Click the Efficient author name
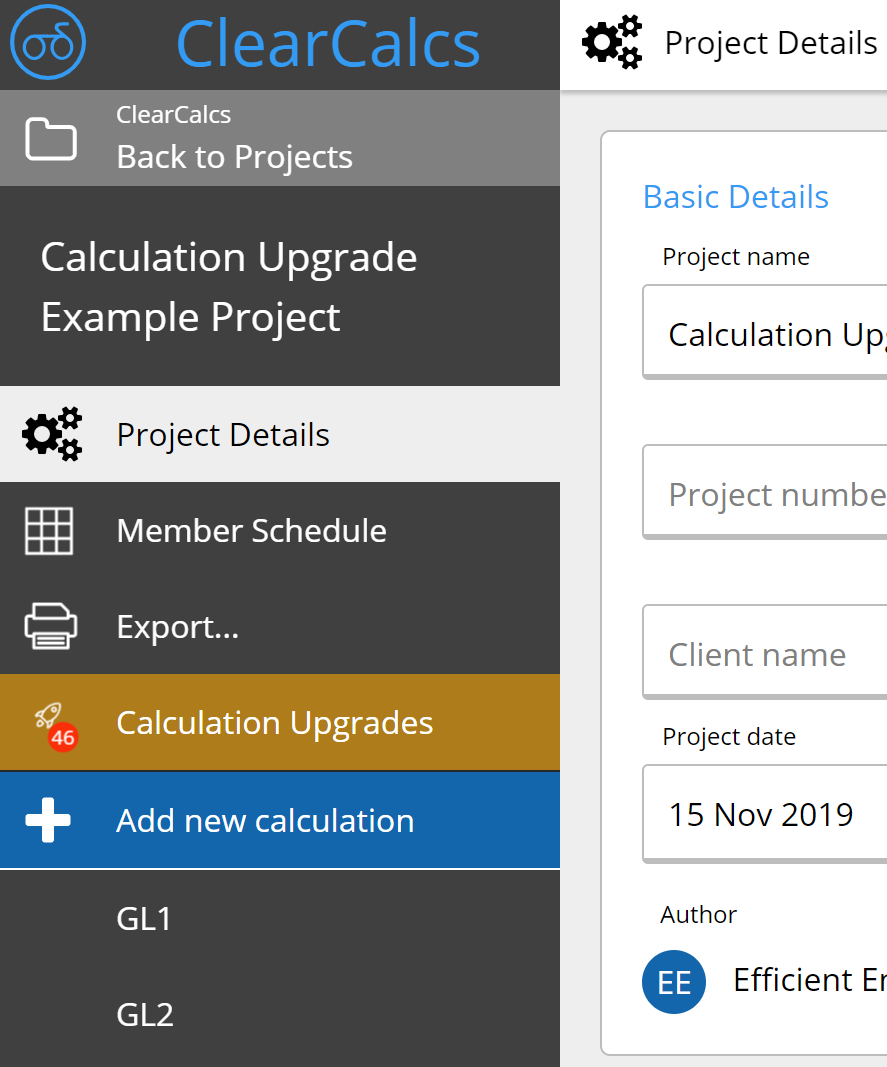The width and height of the screenshot is (887, 1067). tap(810, 981)
